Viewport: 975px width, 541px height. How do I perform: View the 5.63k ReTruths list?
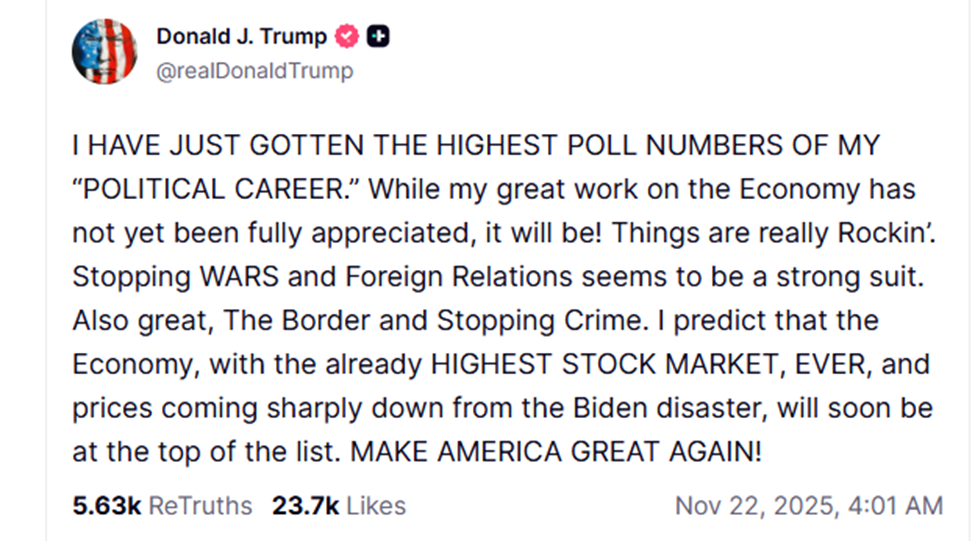coord(162,506)
